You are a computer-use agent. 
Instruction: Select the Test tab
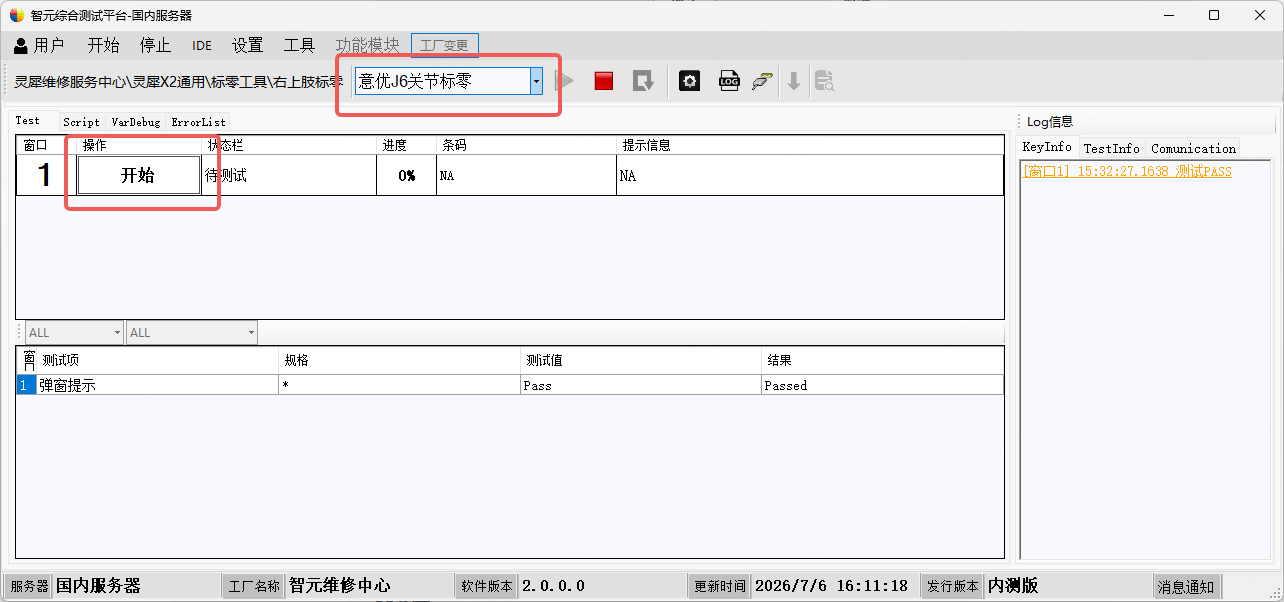28,120
